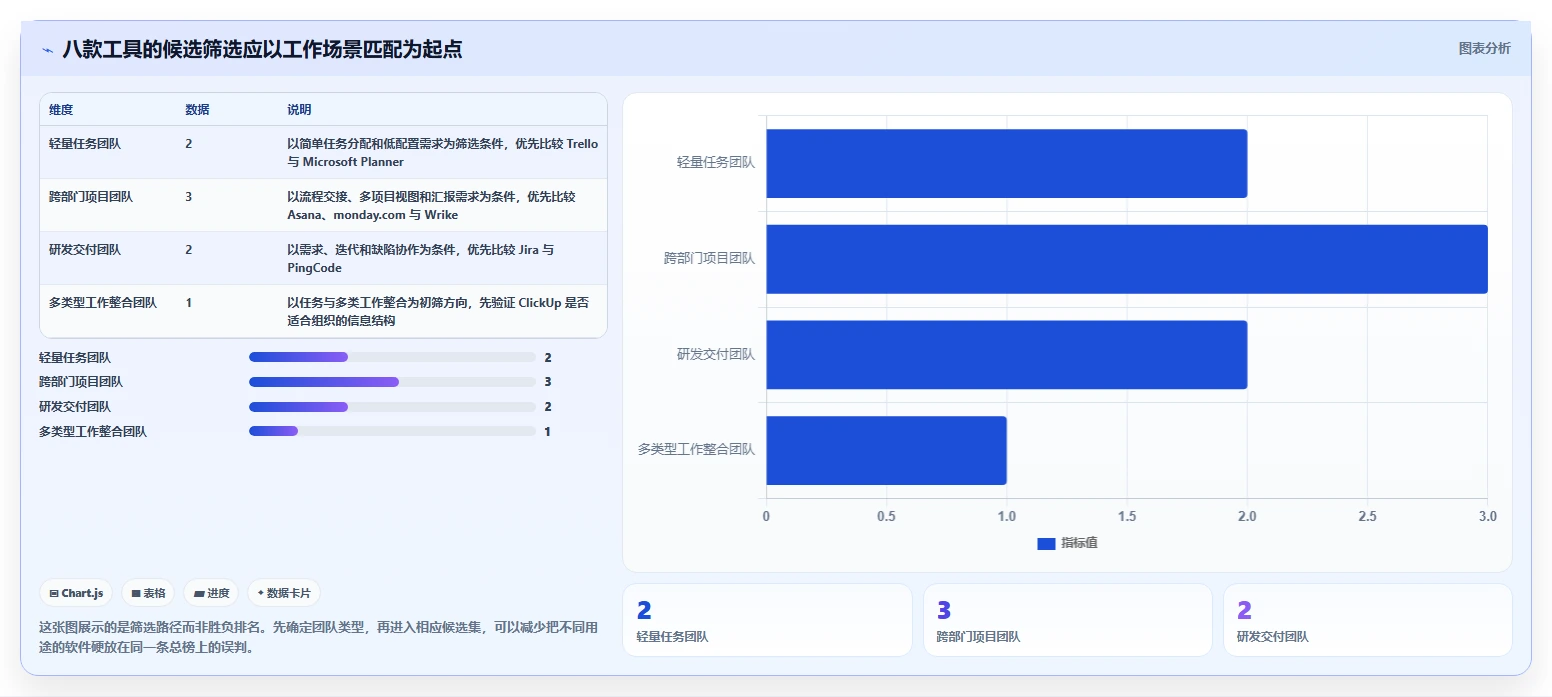Click the description mentioning Jira 与 PingCode
The width and height of the screenshot is (1552, 697).
coord(420,259)
